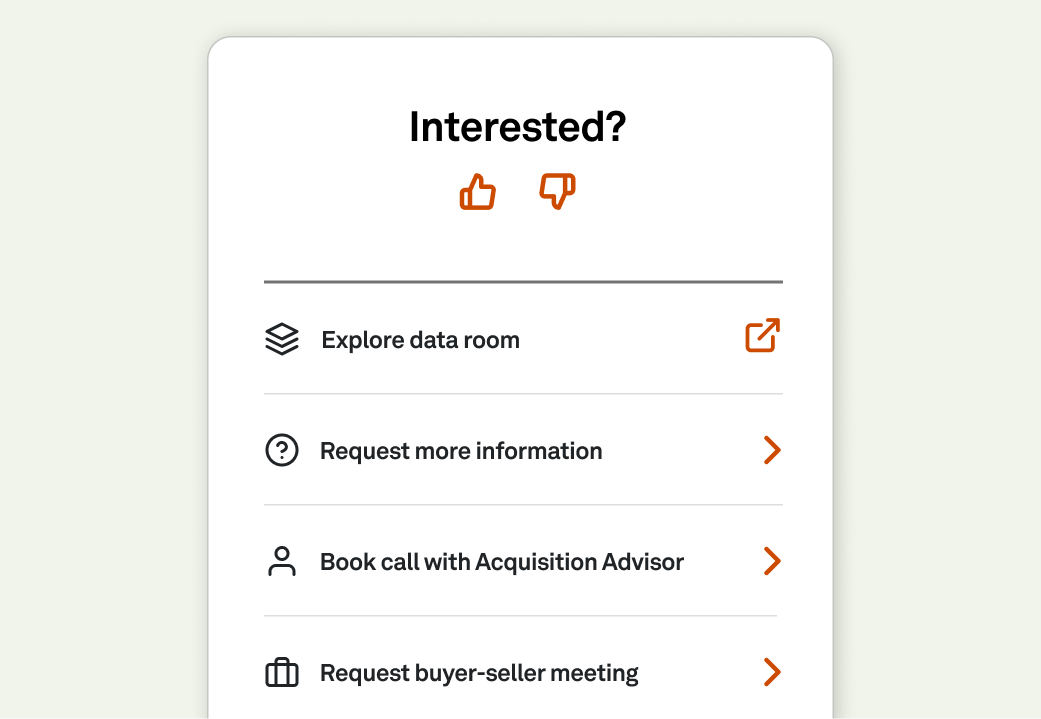Select the person icon beside Book call option

282,561
